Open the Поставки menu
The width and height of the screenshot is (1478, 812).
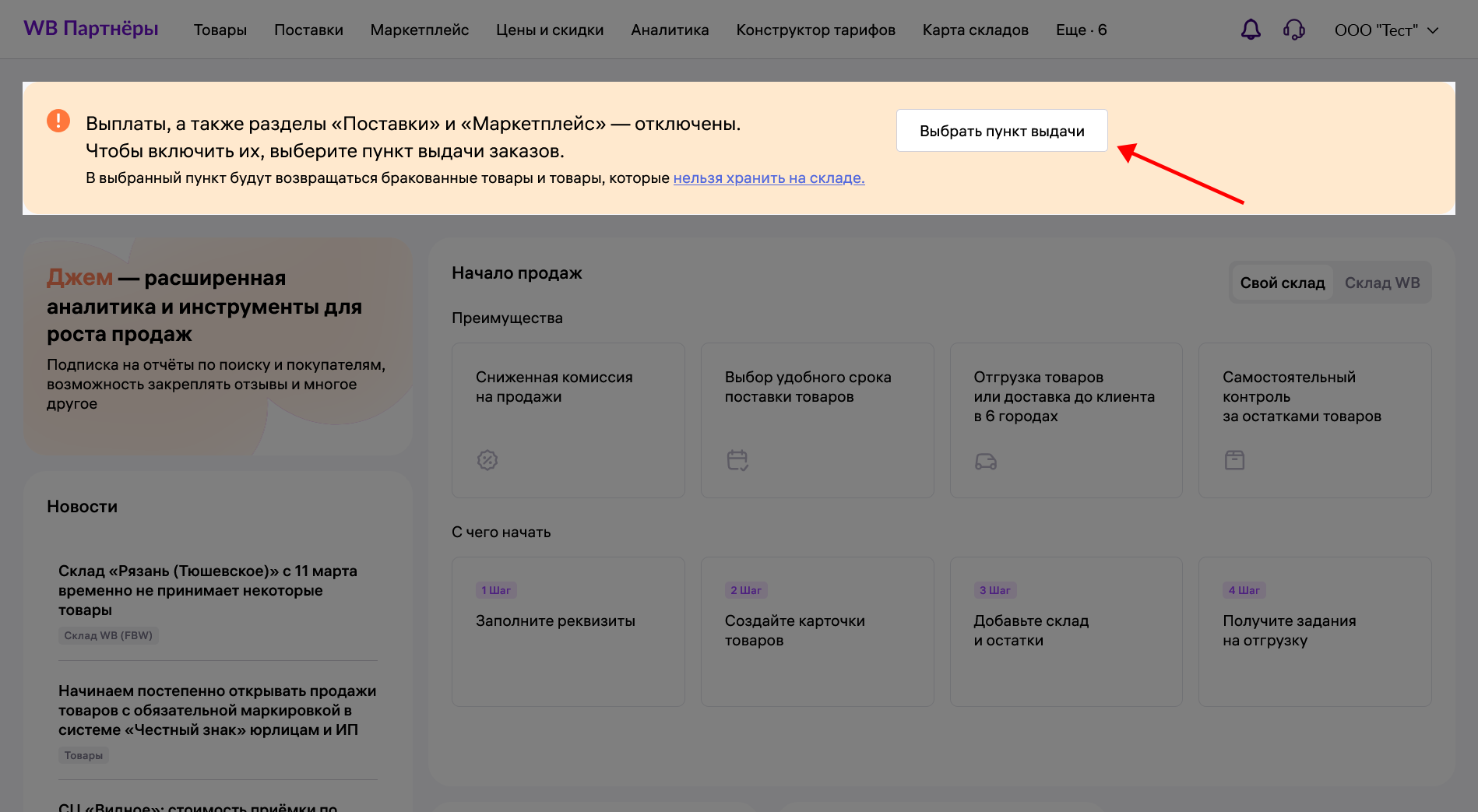[308, 30]
